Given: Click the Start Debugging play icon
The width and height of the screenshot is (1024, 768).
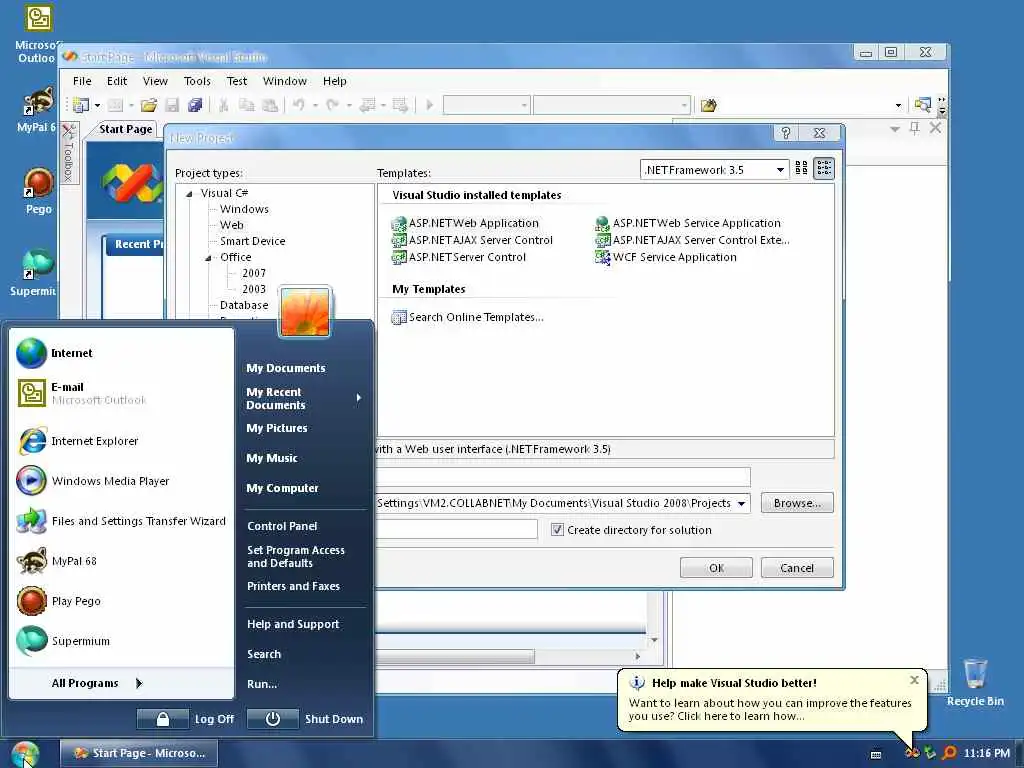Looking at the screenshot, I should tap(429, 104).
